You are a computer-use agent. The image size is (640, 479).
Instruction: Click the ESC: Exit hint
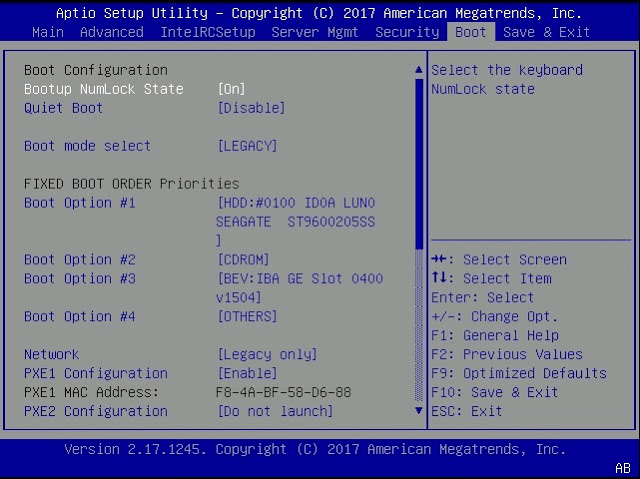(x=467, y=411)
